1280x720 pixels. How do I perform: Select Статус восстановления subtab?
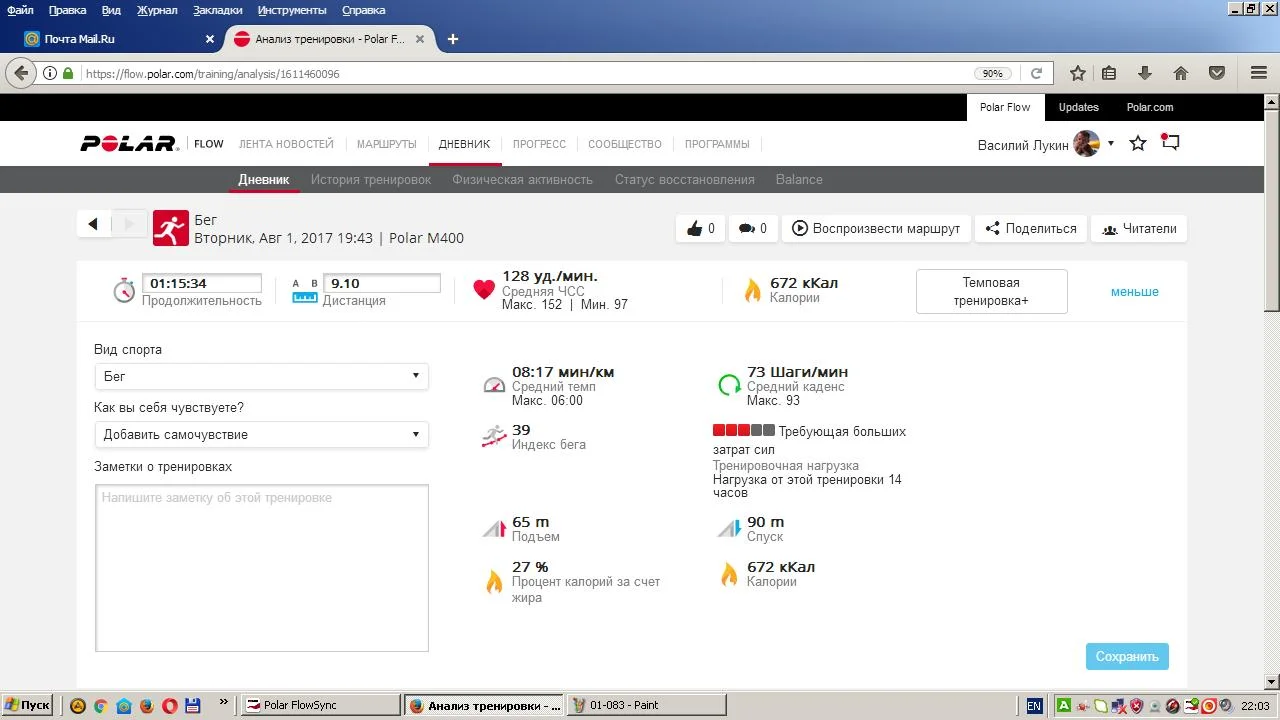point(684,180)
